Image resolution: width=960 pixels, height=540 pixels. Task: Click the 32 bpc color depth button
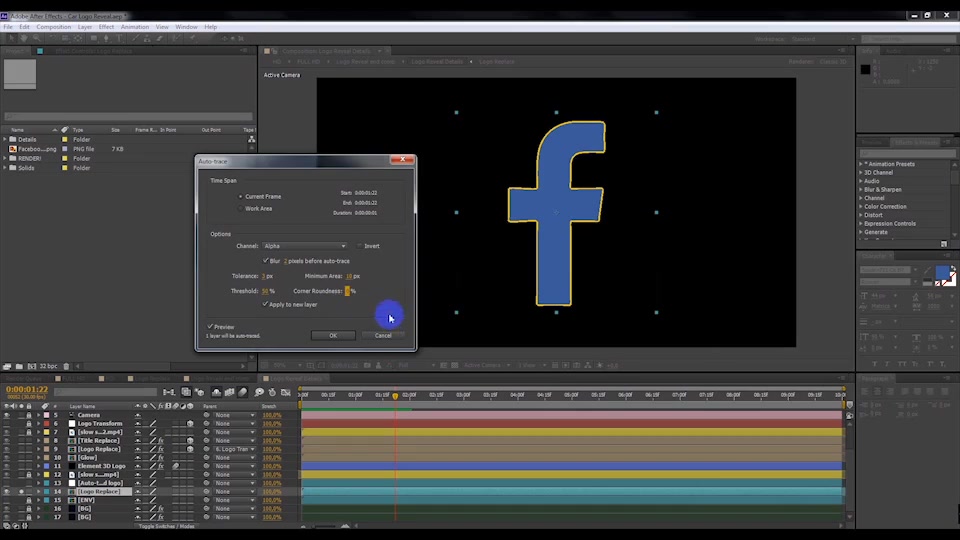click(48, 366)
